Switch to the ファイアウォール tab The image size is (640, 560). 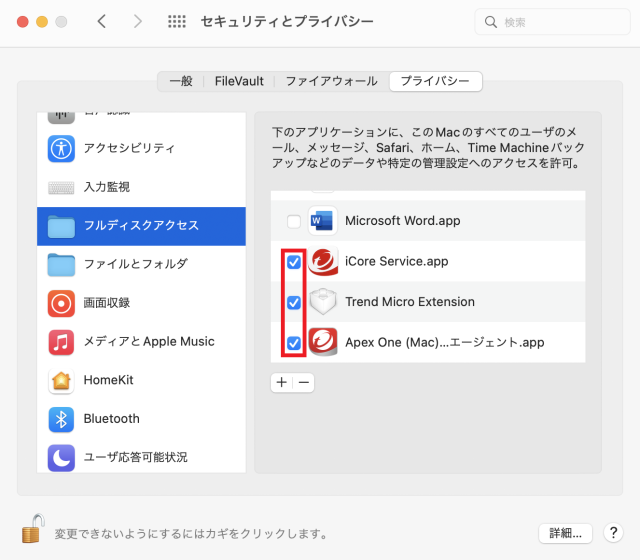331,81
